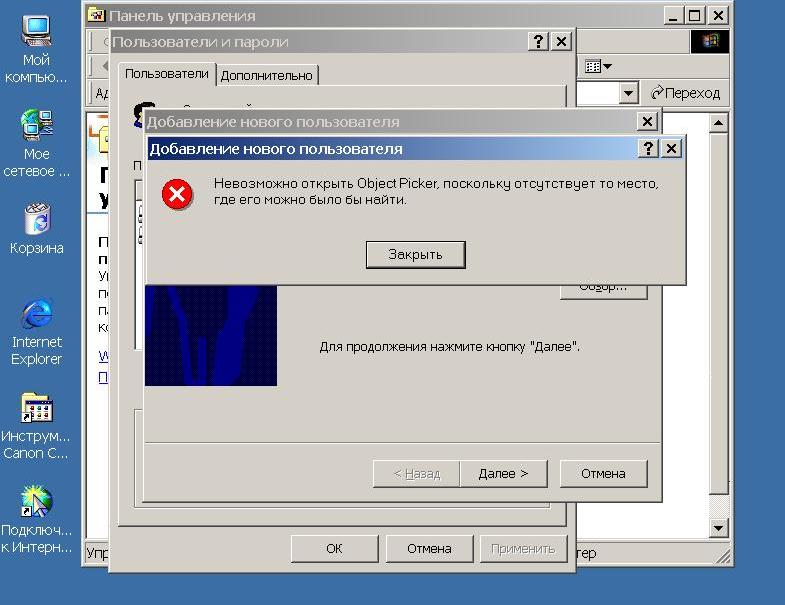Open the Views dropdown in Control Panel toolbar
The width and height of the screenshot is (785, 605).
click(x=598, y=66)
